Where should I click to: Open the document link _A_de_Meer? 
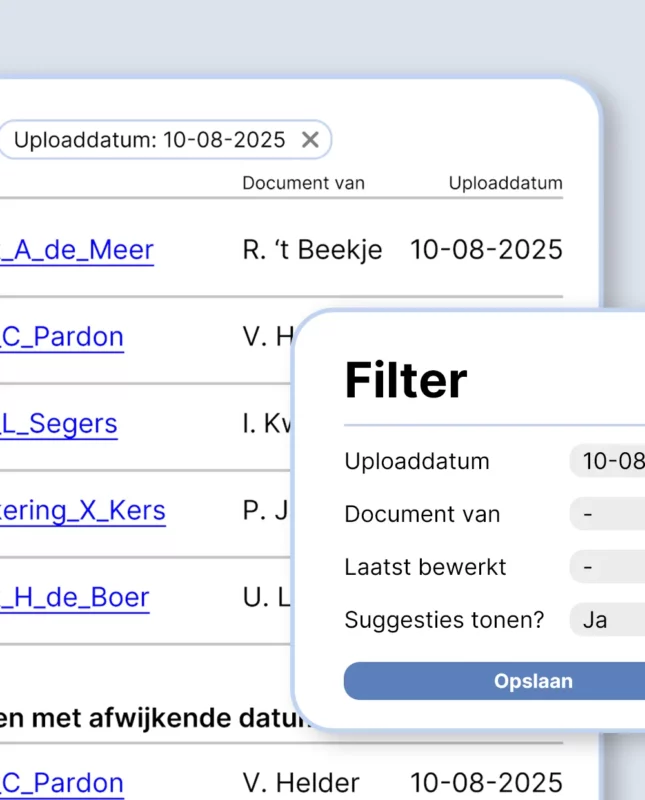click(x=76, y=250)
